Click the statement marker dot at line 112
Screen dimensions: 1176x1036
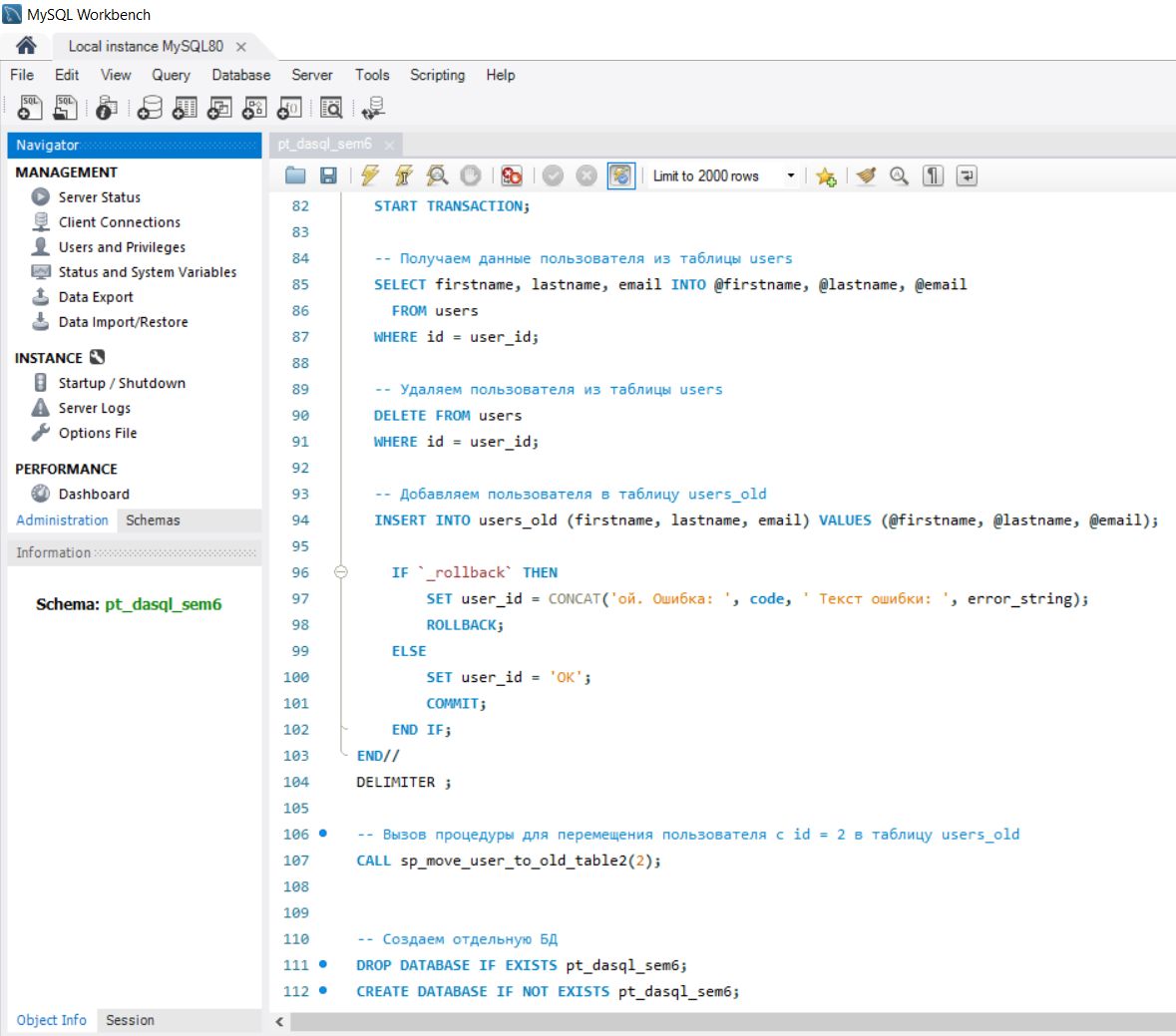[323, 989]
